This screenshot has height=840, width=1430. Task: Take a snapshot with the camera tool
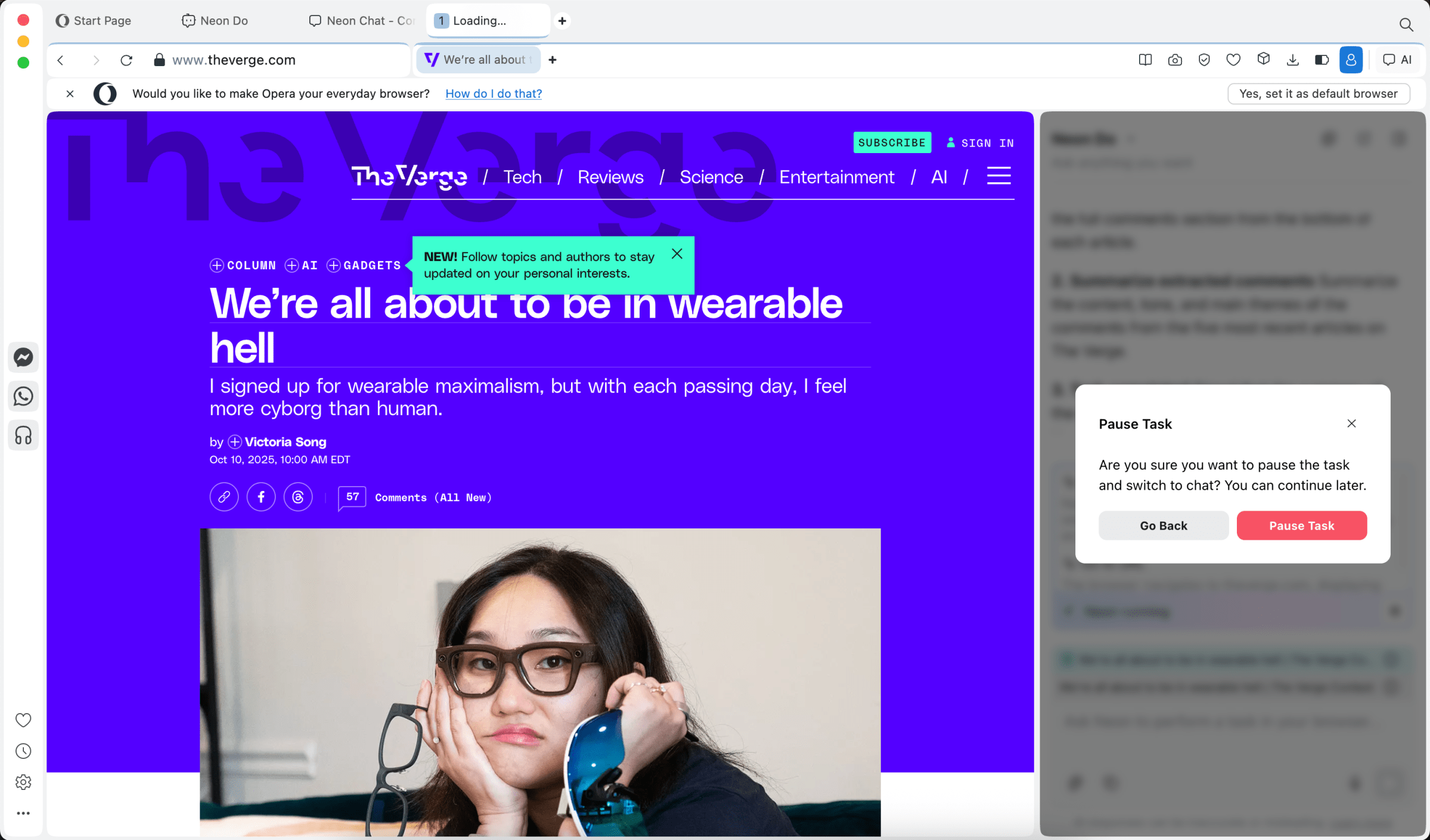coord(1174,60)
